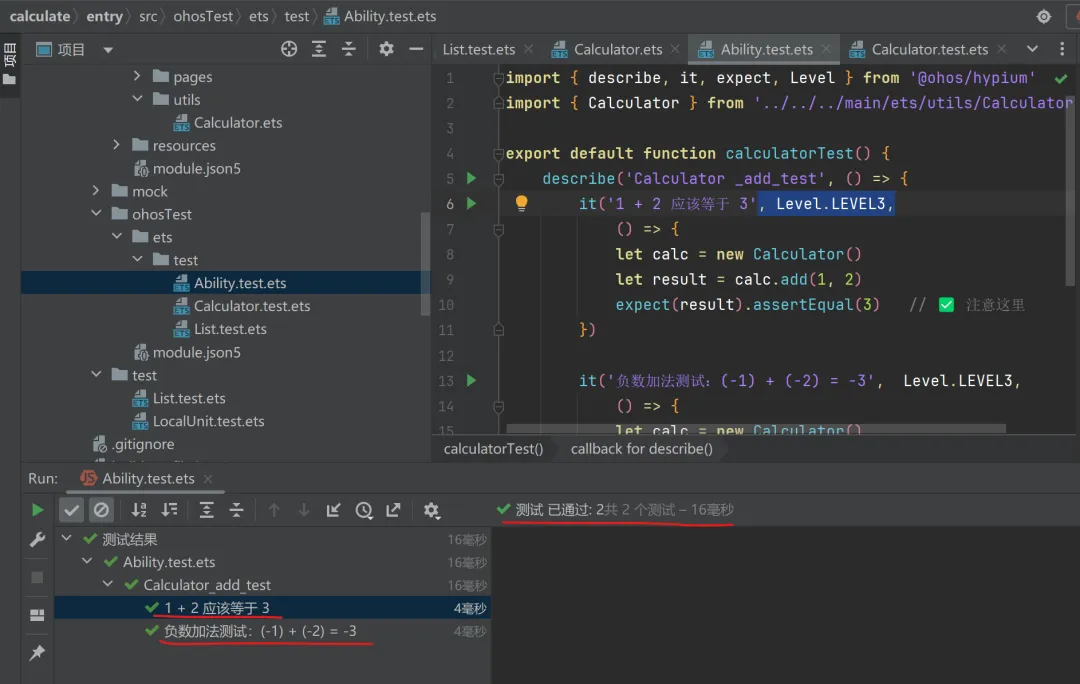Toggle show passed tests checkmark
Viewport: 1080px width, 684px height.
pyautogui.click(x=72, y=510)
